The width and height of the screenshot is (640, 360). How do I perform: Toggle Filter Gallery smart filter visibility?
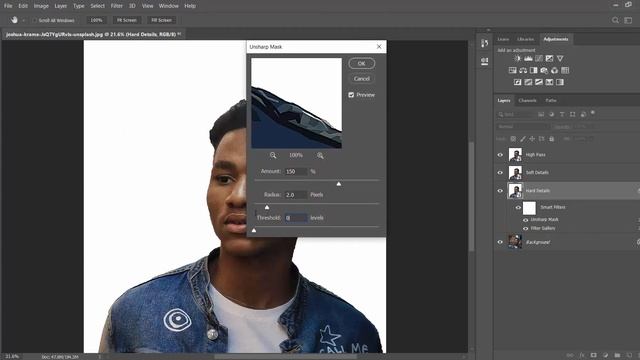tap(526, 229)
